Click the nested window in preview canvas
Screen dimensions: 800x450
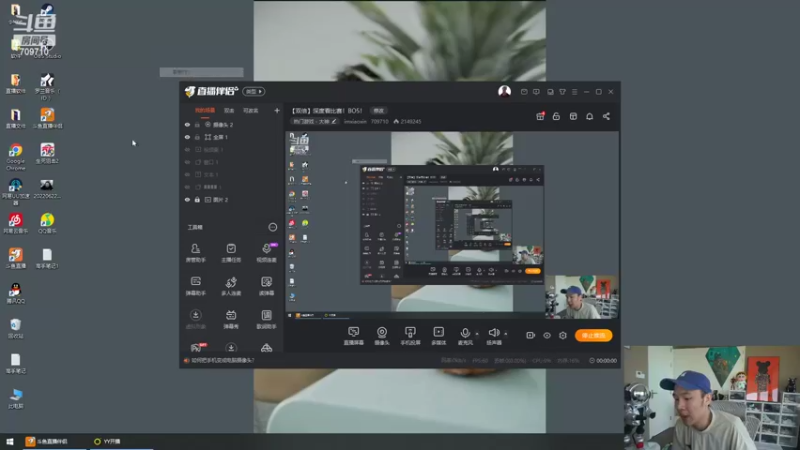pos(452,224)
